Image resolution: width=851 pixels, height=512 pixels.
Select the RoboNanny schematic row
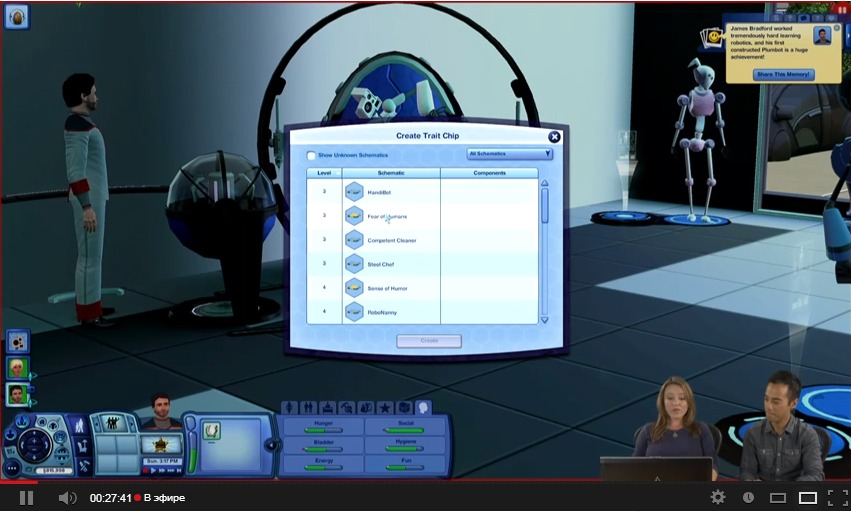[x=422, y=312]
